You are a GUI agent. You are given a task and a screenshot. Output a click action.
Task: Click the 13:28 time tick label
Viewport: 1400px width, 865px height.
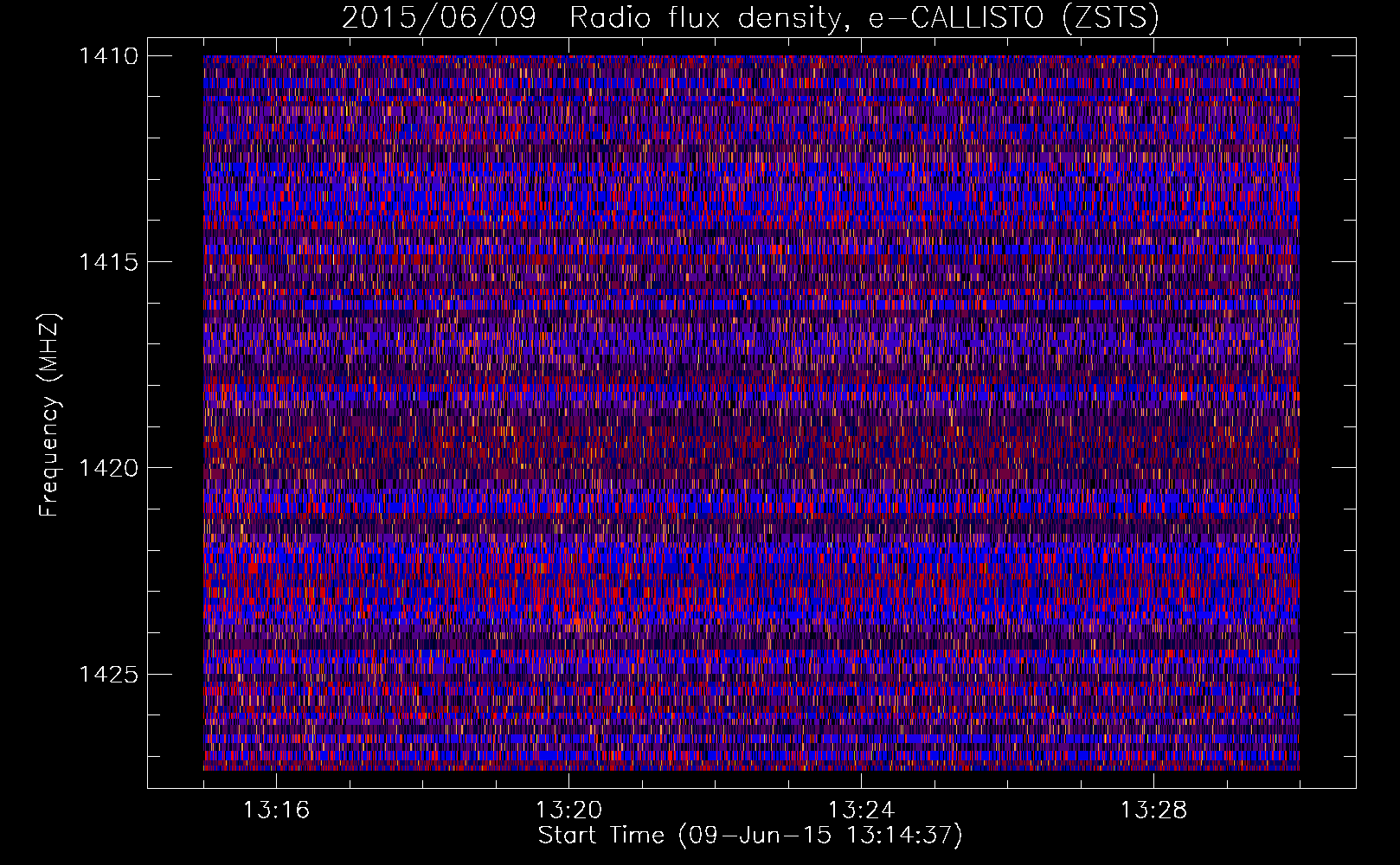1153,811
